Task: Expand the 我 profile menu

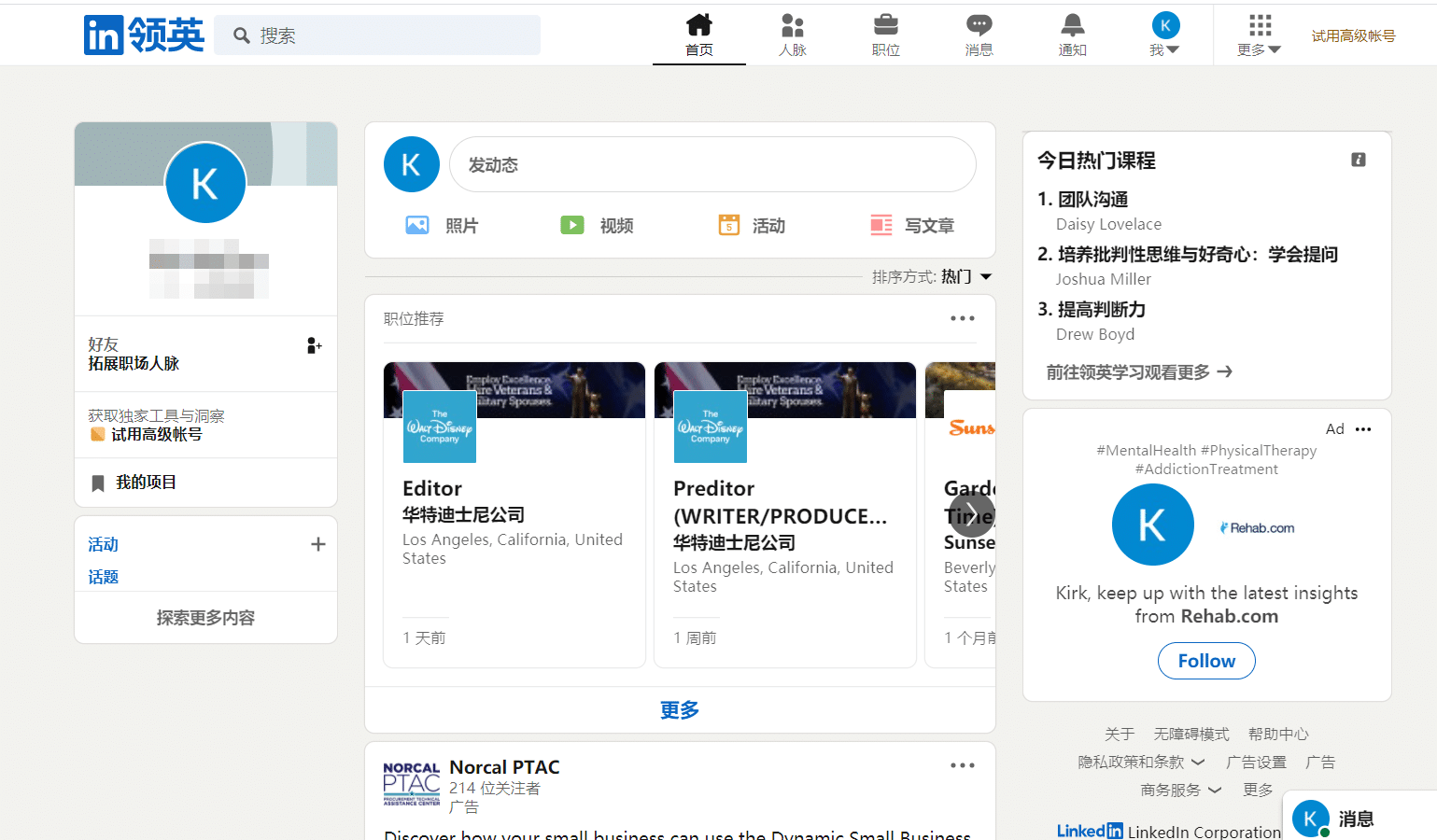Action: 1165,35
